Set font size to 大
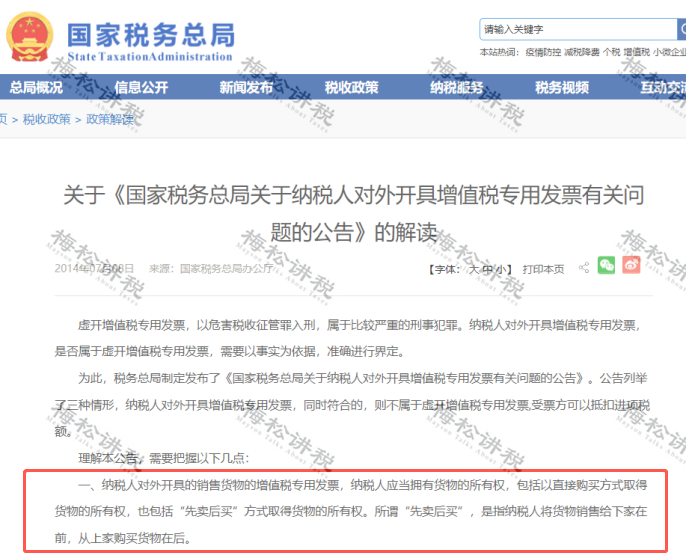This screenshot has width=686, height=553. pyautogui.click(x=474, y=269)
